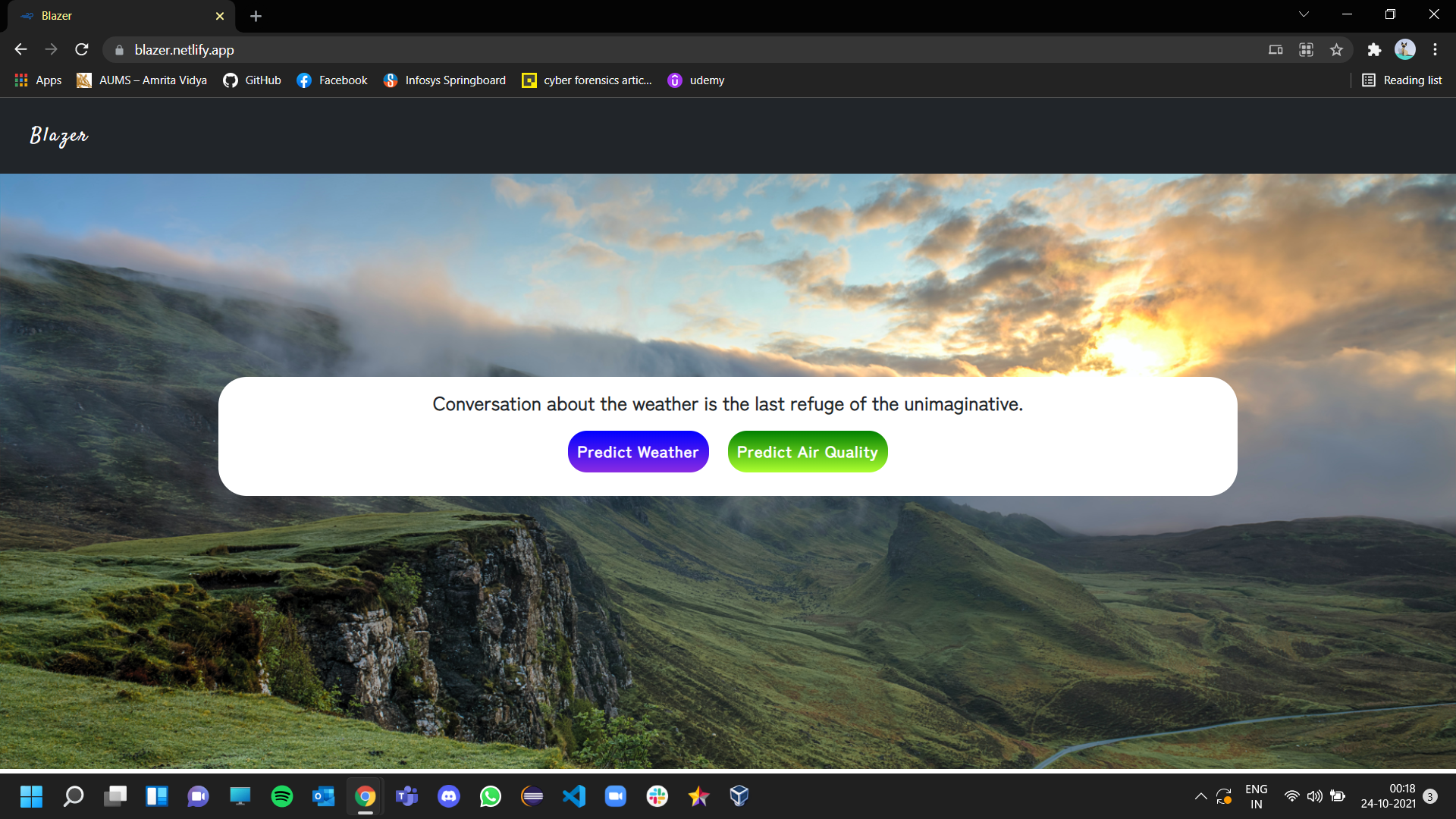Screen dimensions: 1456x819
Task: Open the Facebook bookmark
Action: coord(332,80)
